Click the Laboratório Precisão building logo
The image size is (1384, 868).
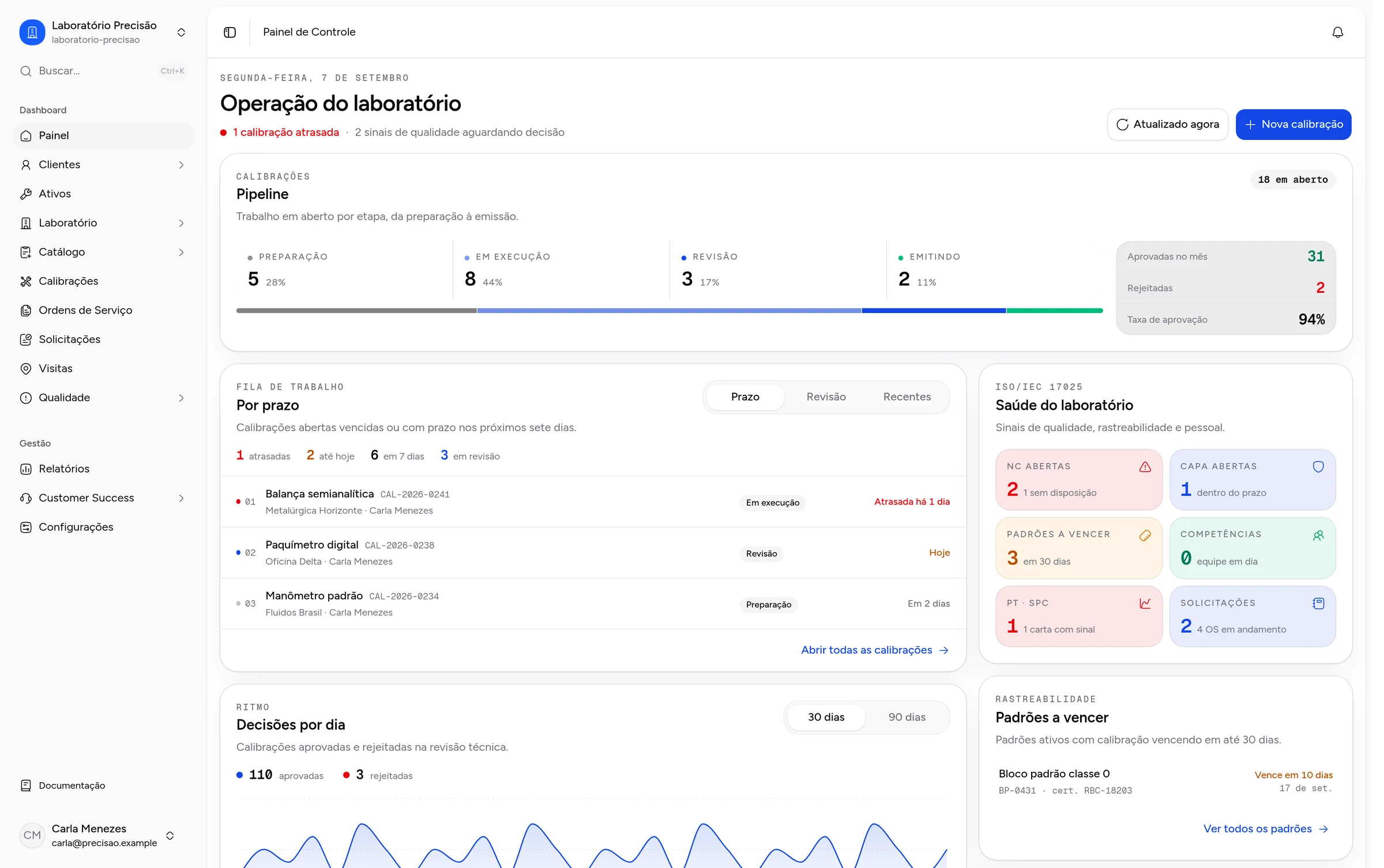click(x=32, y=32)
